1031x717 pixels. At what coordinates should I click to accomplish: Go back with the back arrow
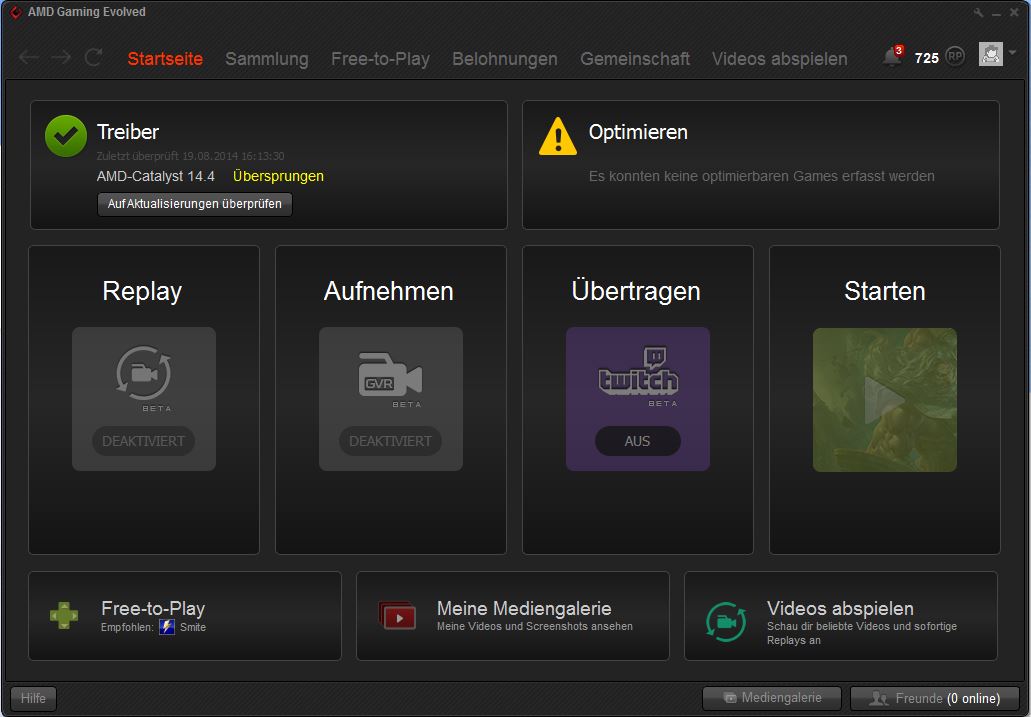[x=29, y=58]
